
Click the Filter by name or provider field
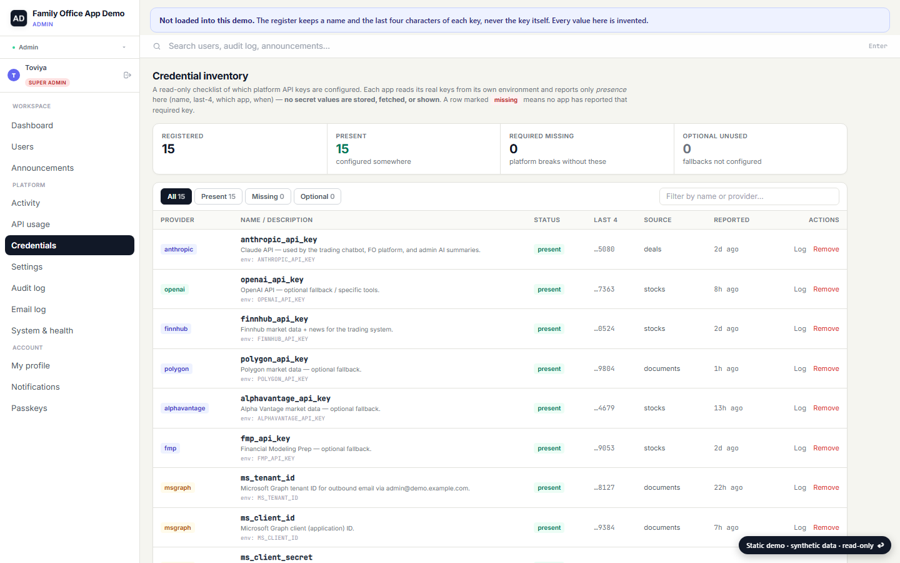coord(749,196)
